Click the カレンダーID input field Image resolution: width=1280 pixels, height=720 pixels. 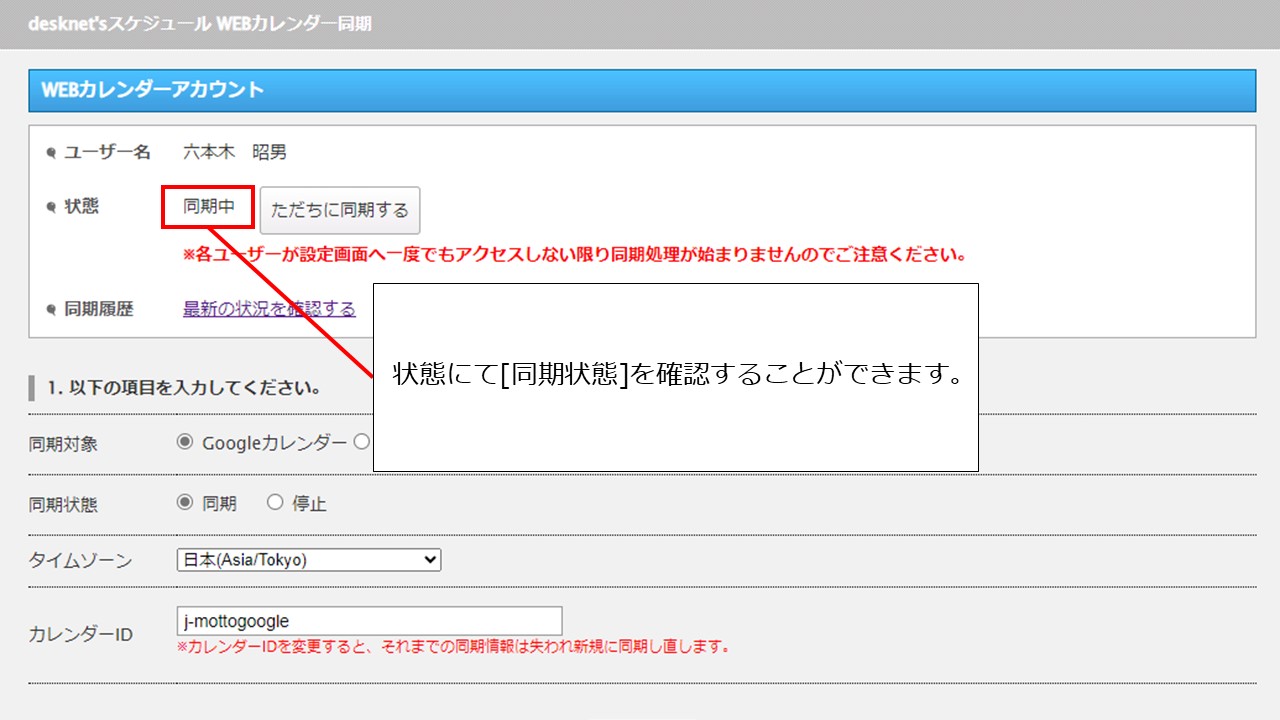[369, 621]
